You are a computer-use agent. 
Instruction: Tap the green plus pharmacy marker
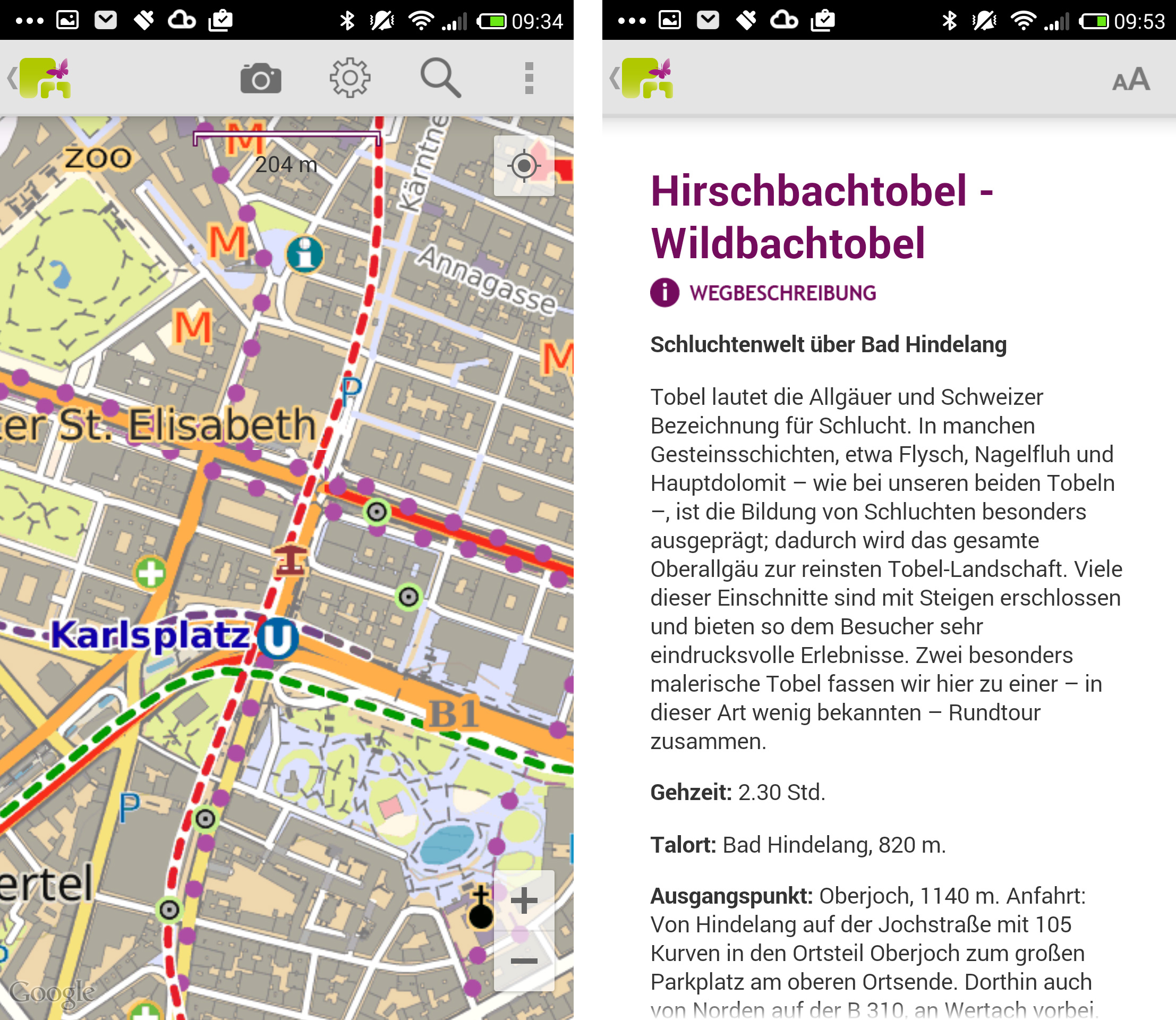coord(151,572)
